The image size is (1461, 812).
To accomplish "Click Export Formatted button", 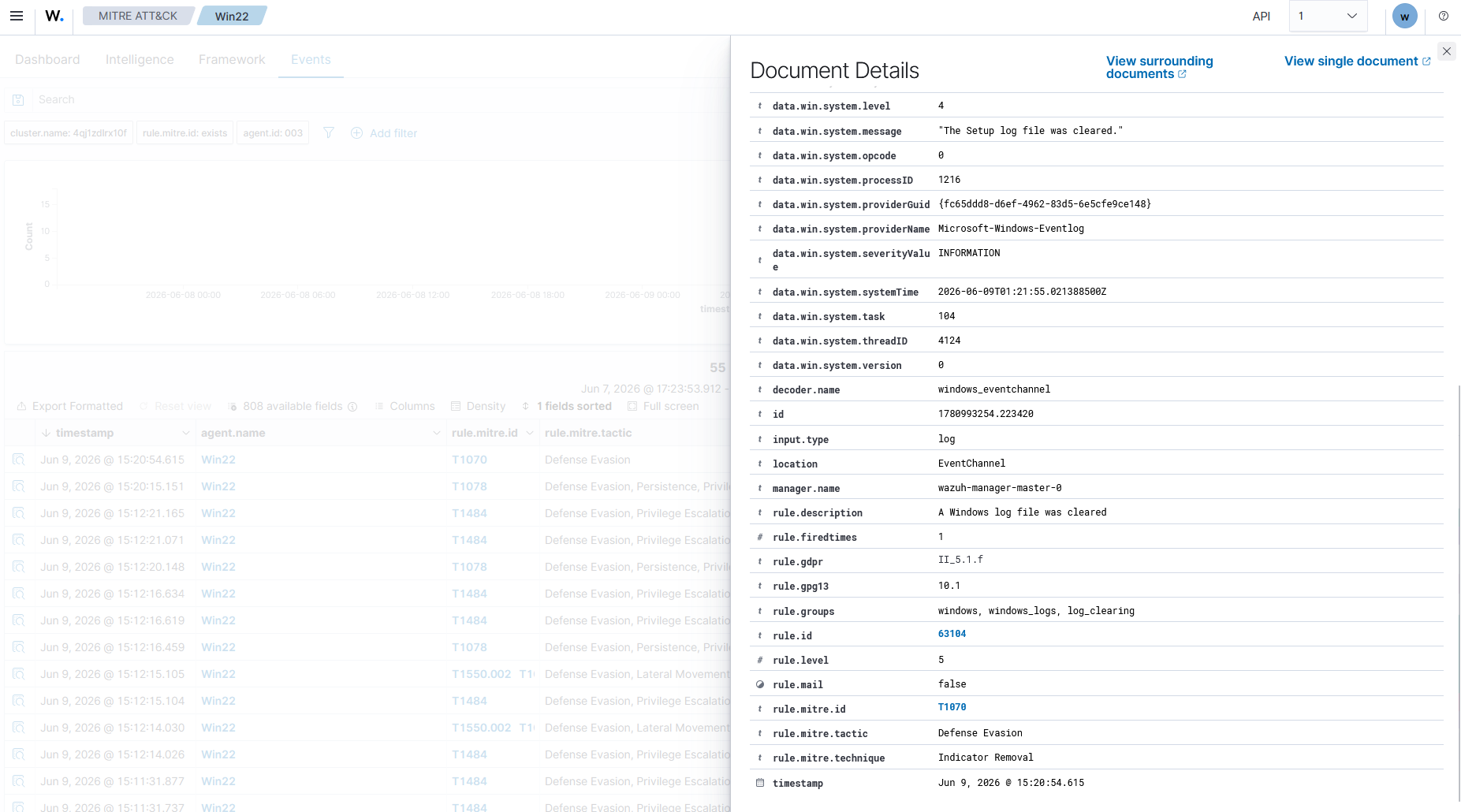I will [x=69, y=406].
